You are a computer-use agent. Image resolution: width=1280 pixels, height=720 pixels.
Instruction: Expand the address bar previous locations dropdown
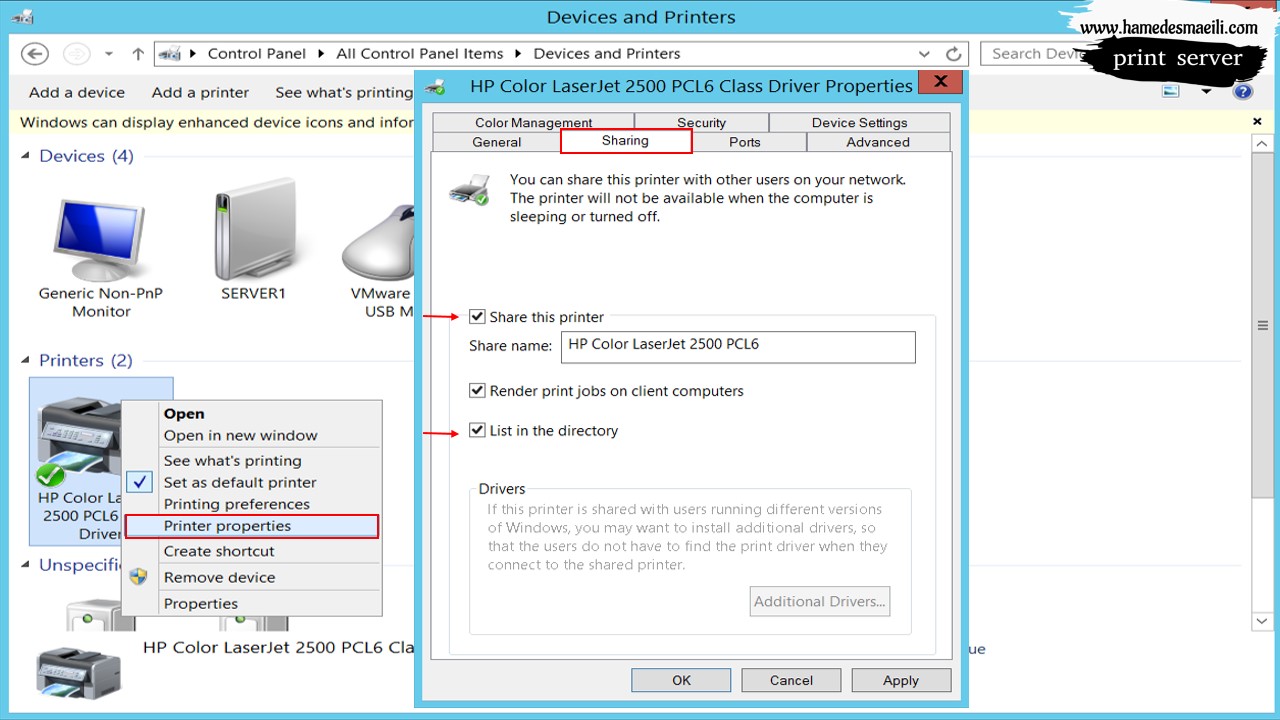click(x=924, y=54)
